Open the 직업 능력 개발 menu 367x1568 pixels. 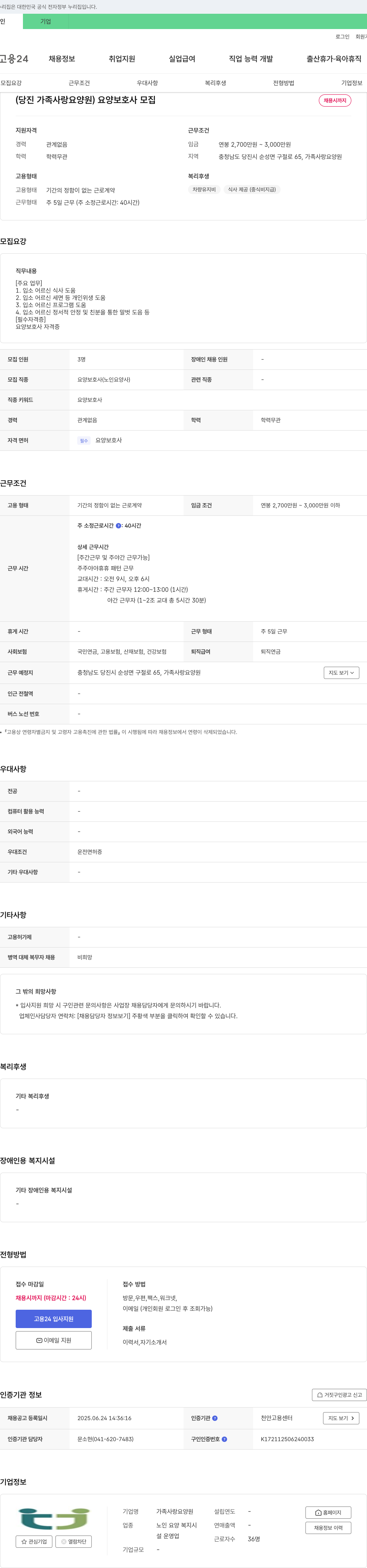tap(251, 59)
